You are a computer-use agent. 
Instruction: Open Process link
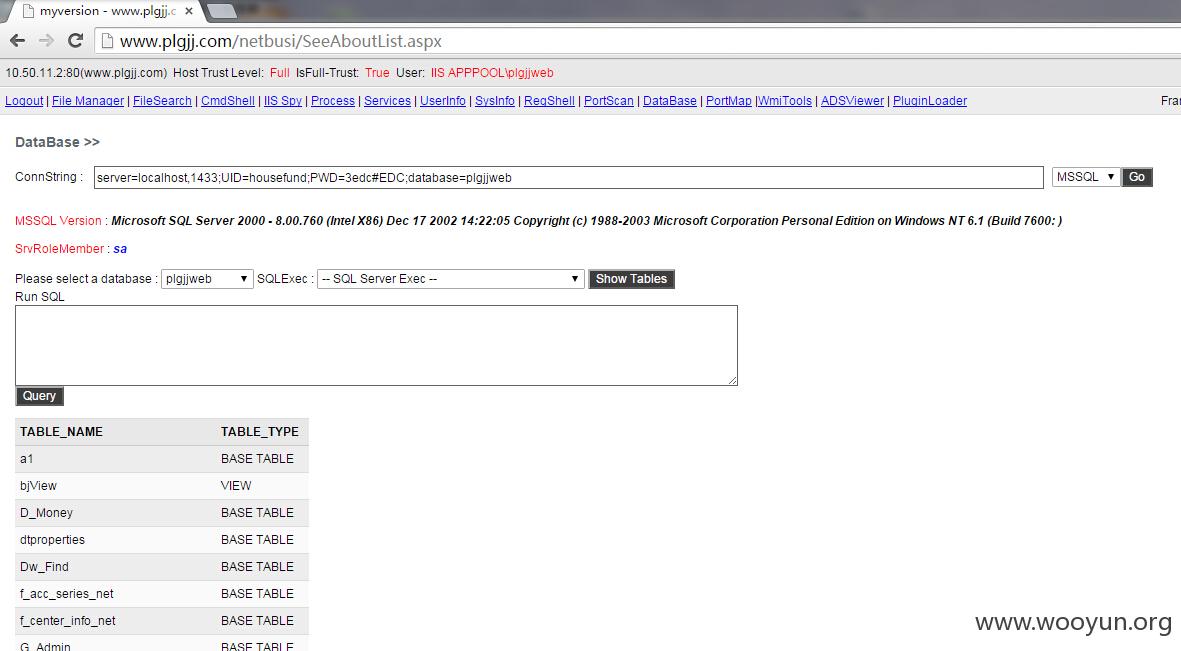tap(332, 101)
